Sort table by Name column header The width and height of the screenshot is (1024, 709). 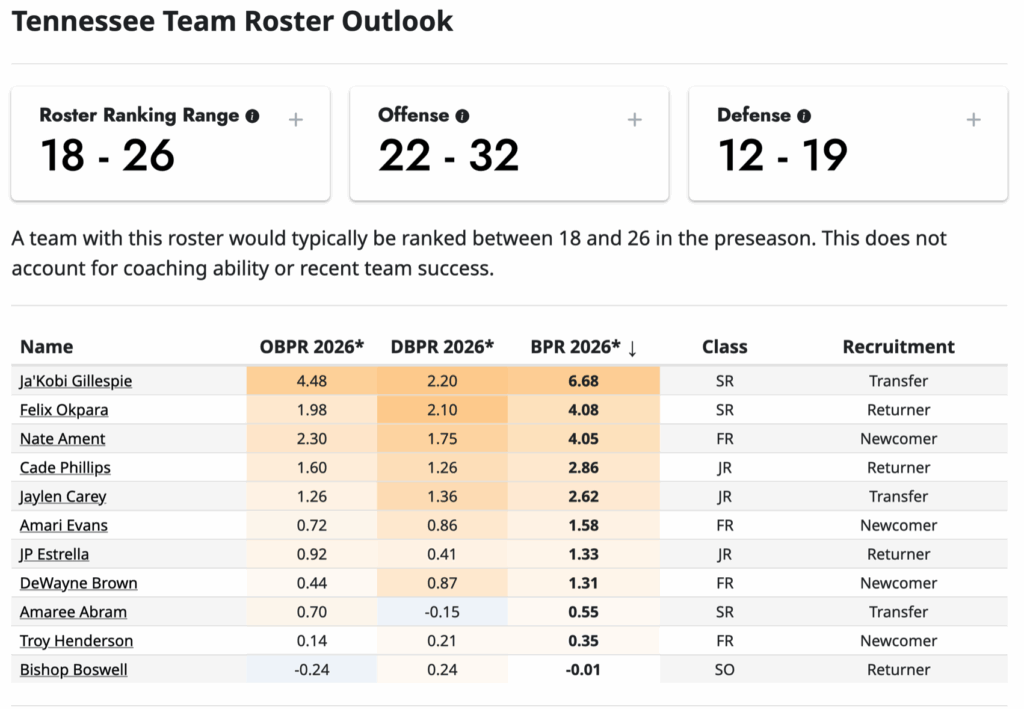[46, 347]
